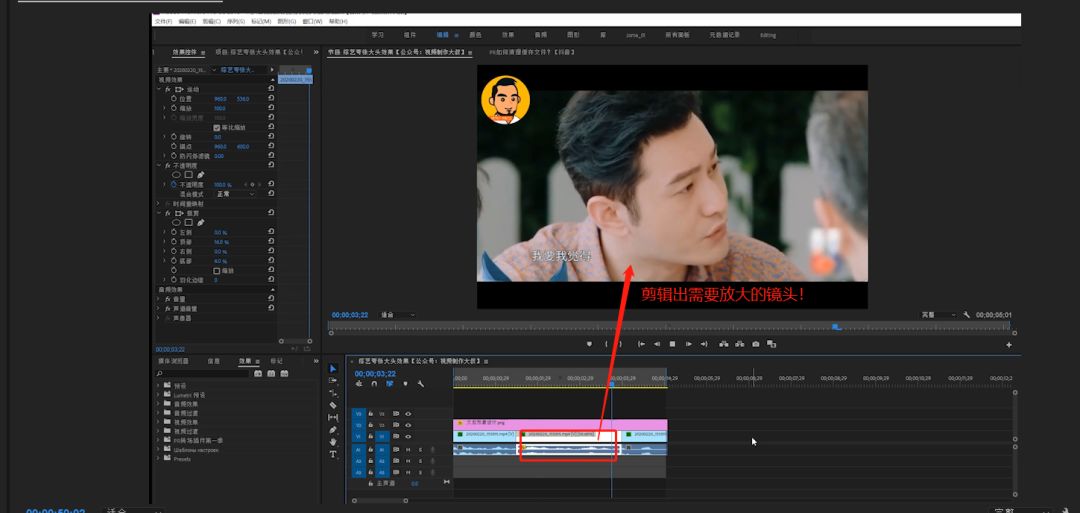The image size is (1080, 513).
Task: Collapse the 不透明度 opacity effect
Action: click(159, 166)
